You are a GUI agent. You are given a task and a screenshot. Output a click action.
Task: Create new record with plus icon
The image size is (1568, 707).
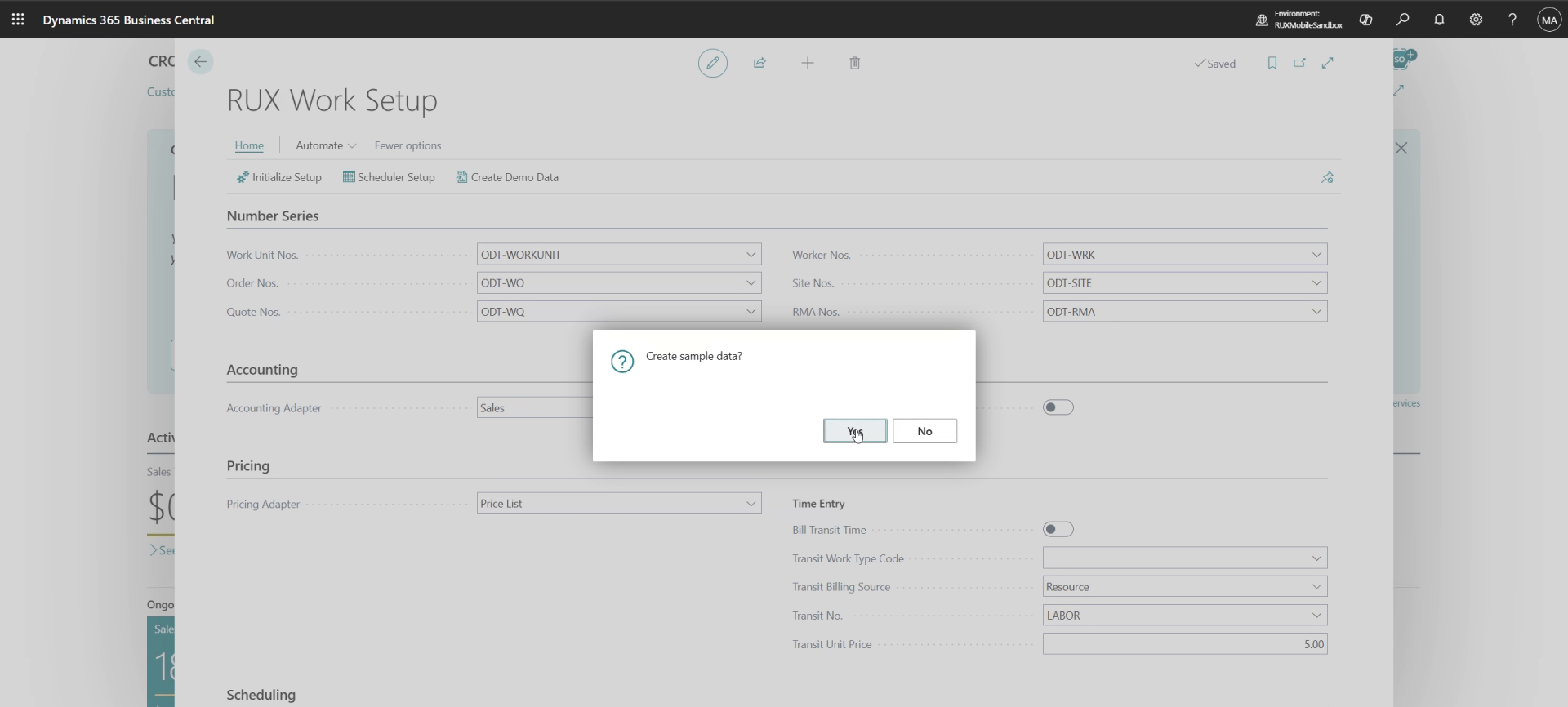pyautogui.click(x=808, y=63)
